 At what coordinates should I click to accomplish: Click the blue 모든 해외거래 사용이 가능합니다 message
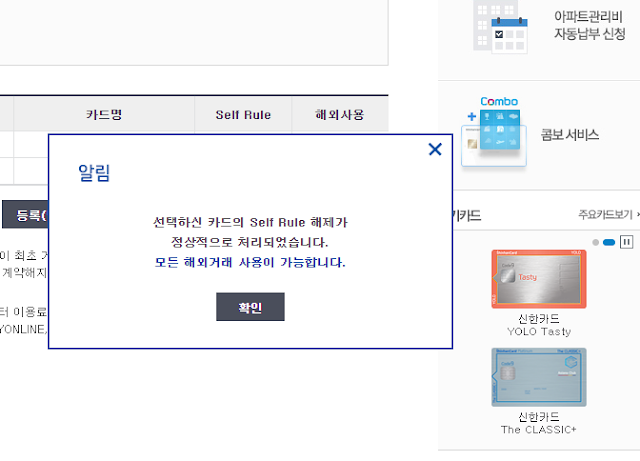[x=250, y=262]
